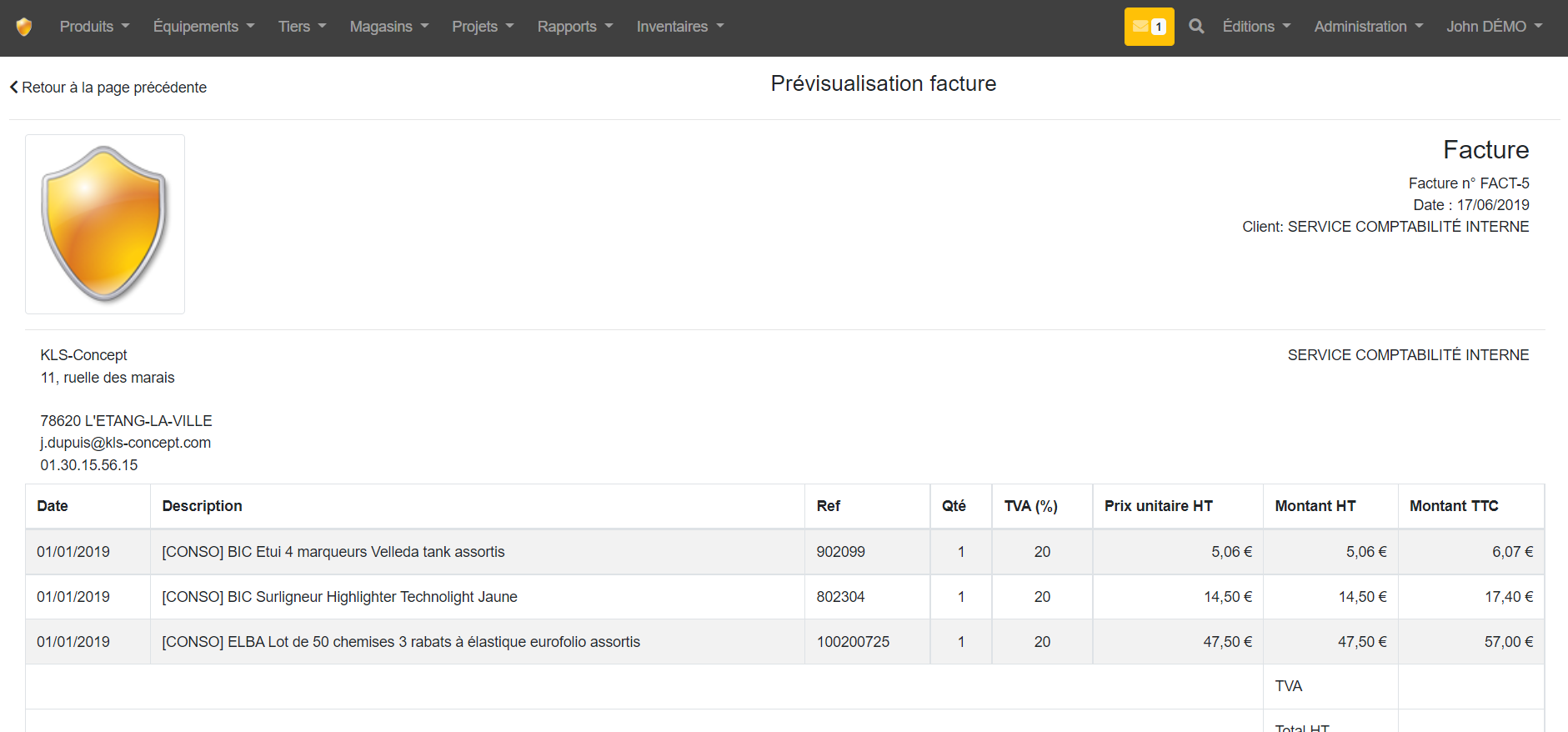Click the address 11, ruelle des marais
Image resolution: width=1568 pixels, height=732 pixels.
click(108, 378)
